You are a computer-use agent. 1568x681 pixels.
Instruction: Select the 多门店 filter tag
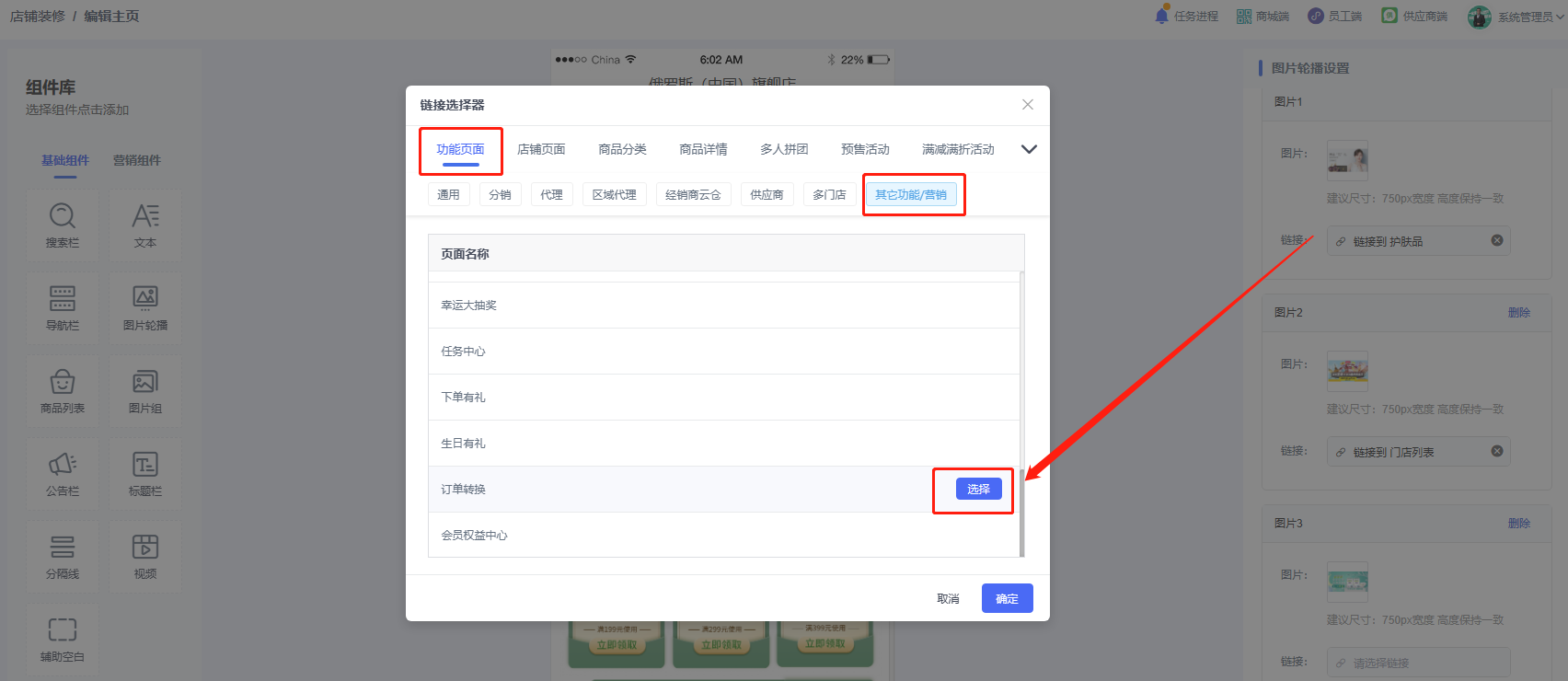coord(829,194)
